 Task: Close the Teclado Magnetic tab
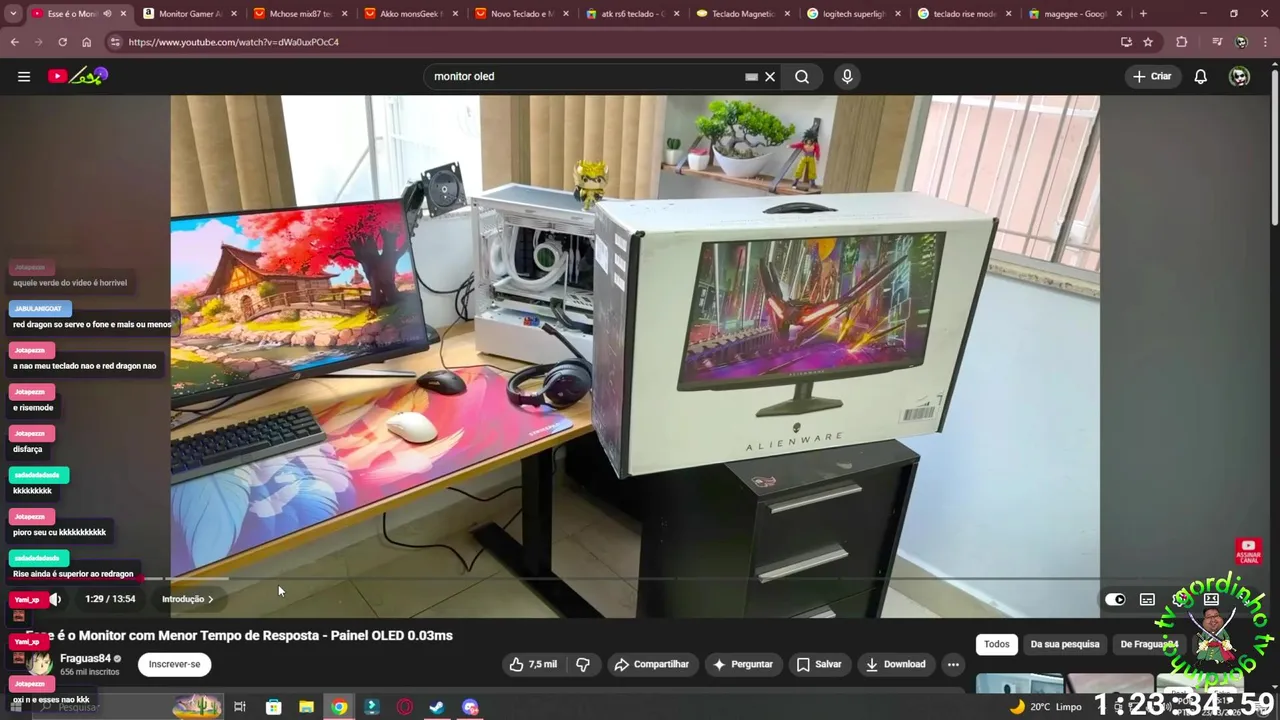pyautogui.click(x=787, y=14)
